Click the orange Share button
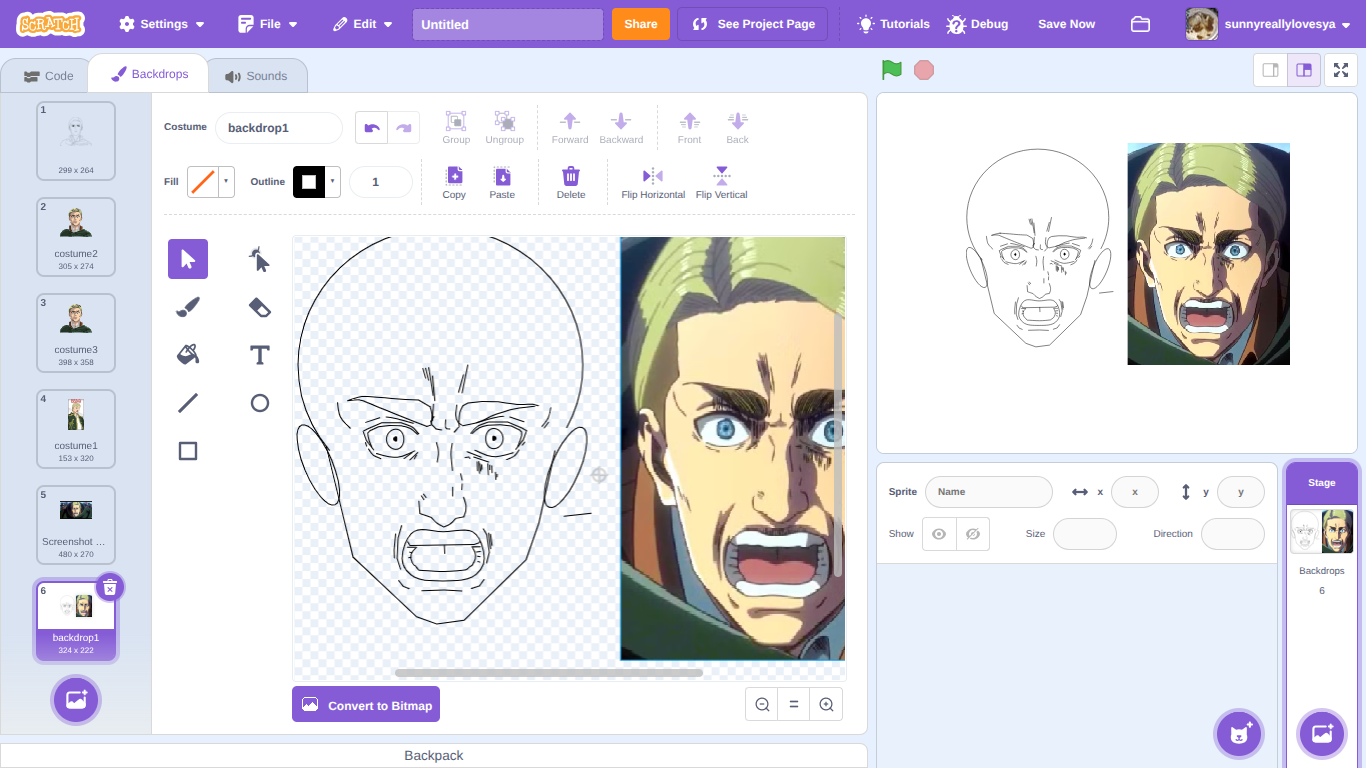This screenshot has width=1366, height=768. 641,24
